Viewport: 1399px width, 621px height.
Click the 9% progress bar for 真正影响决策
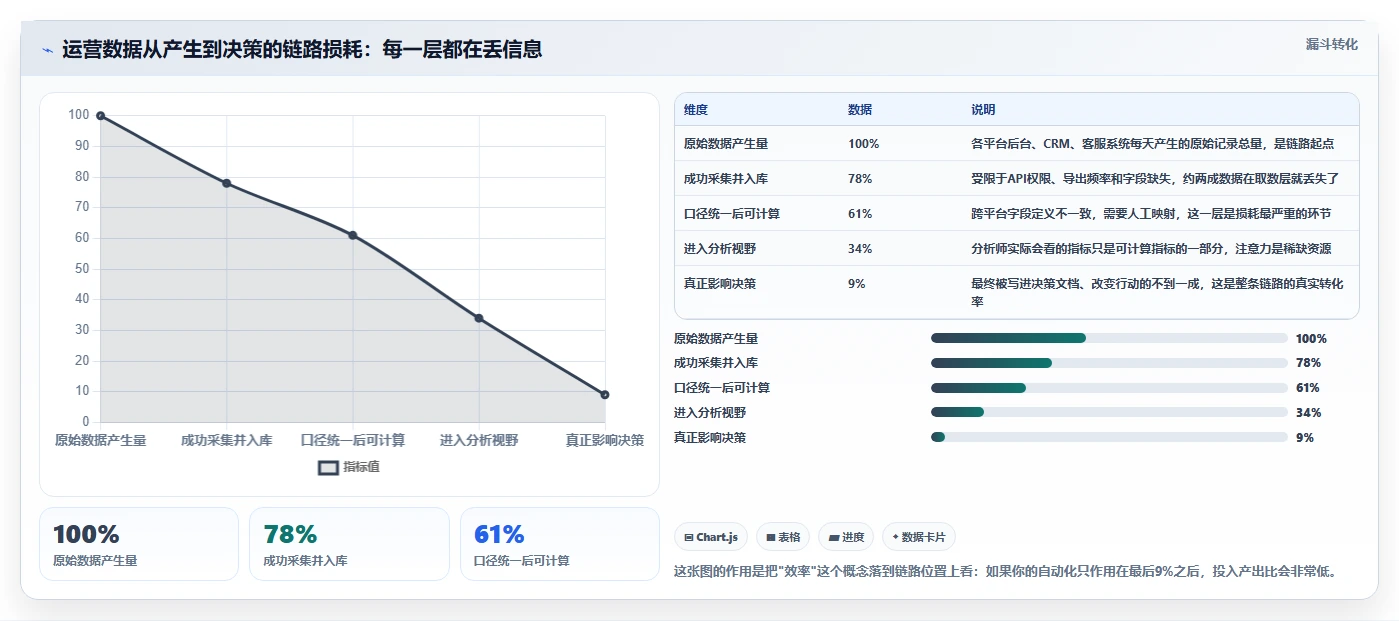point(1109,437)
